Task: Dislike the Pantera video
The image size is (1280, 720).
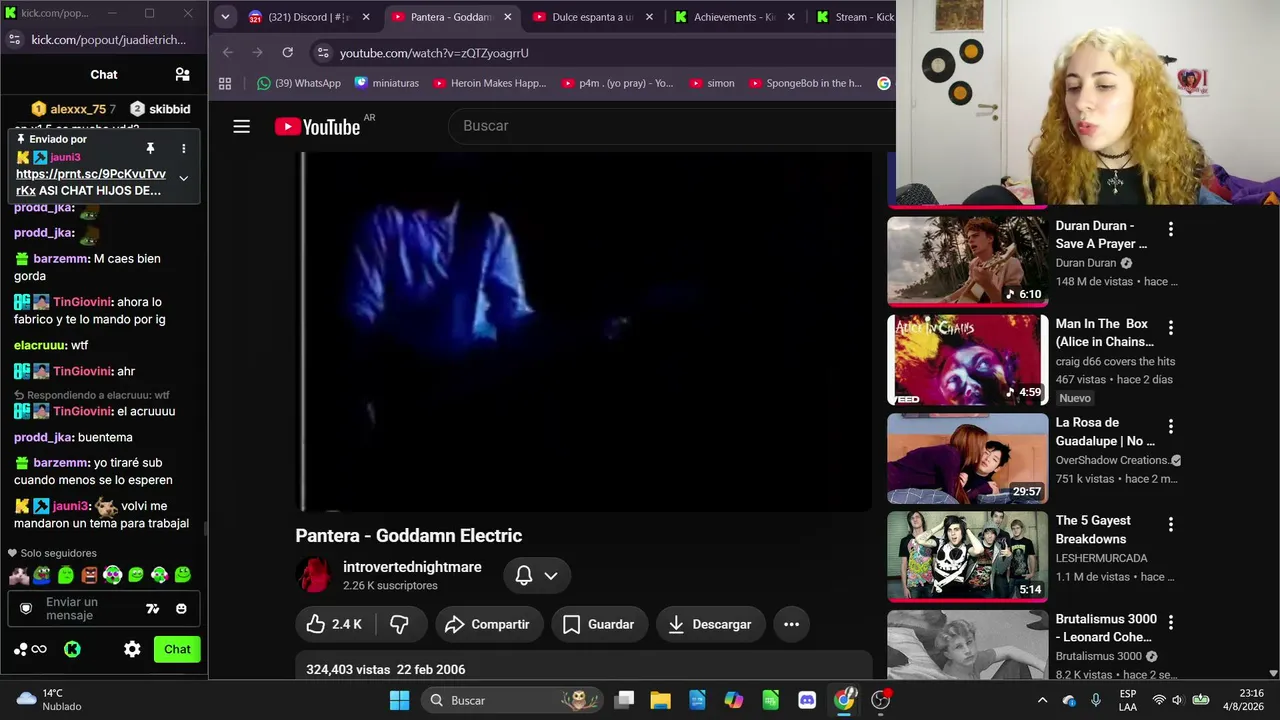Action: pyautogui.click(x=400, y=624)
